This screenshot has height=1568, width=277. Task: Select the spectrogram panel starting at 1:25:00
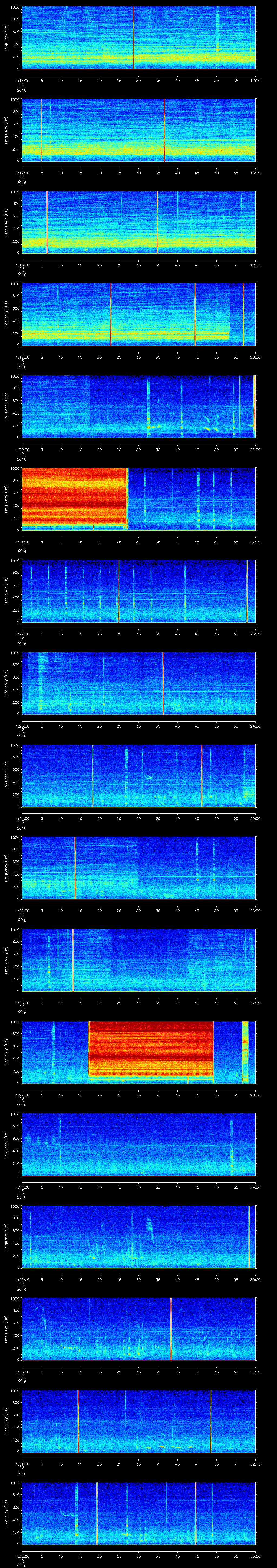[138, 868]
